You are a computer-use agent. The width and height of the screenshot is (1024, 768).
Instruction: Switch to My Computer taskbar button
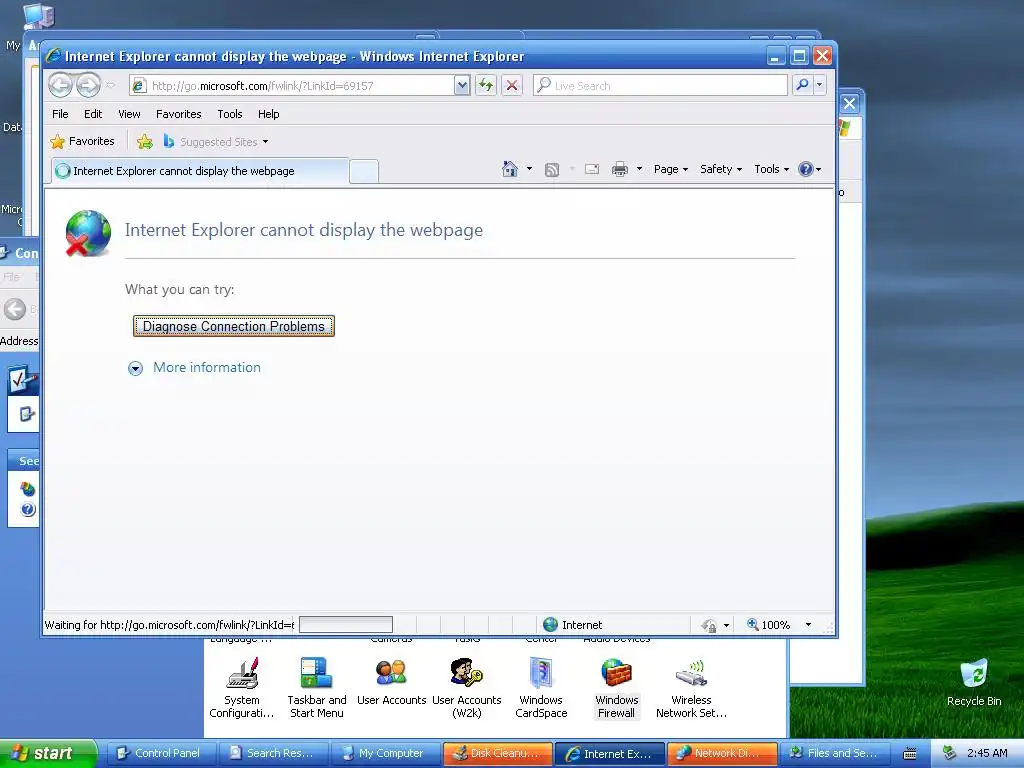tap(385, 754)
